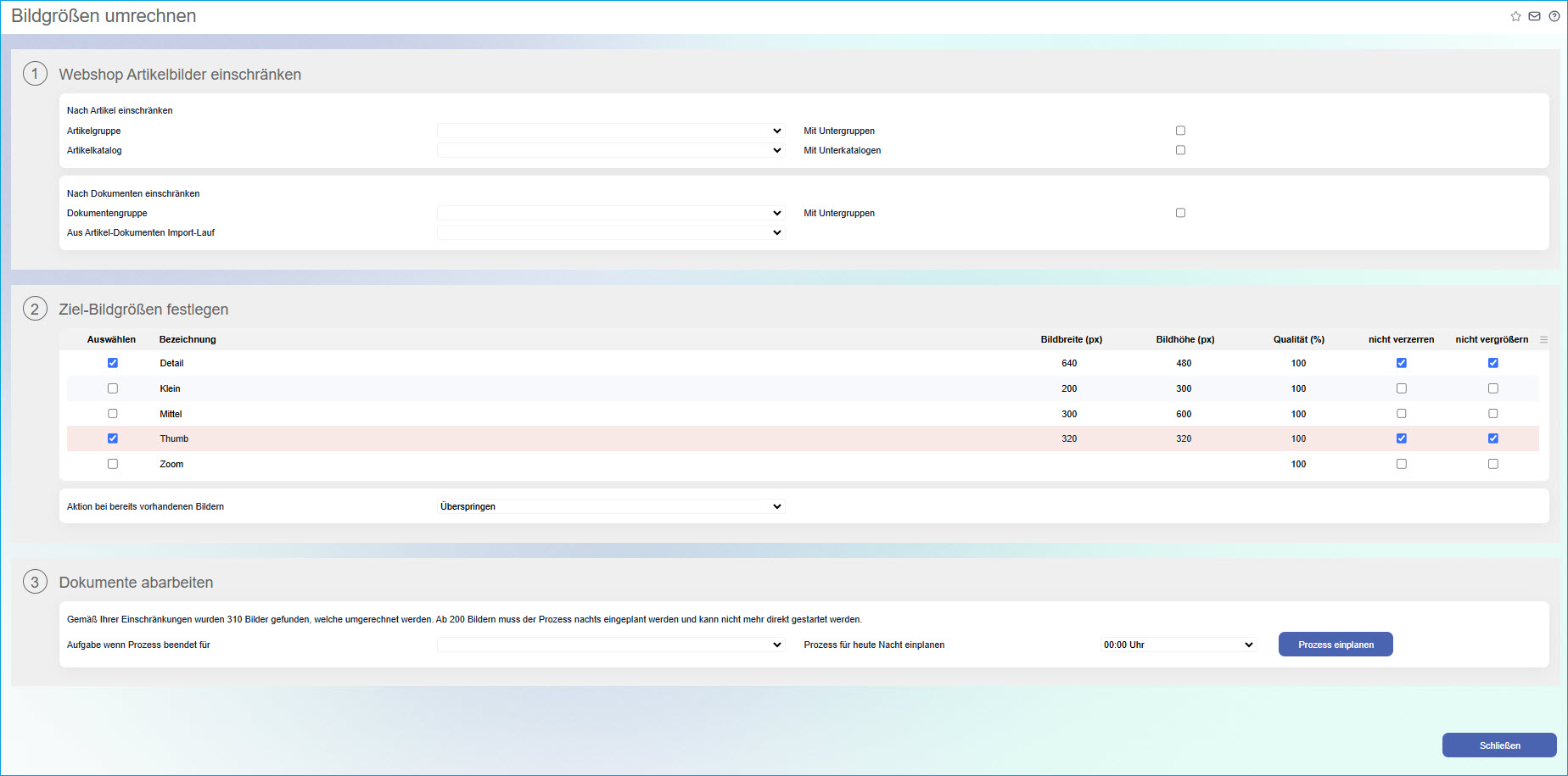Sort by Bildhöhe (px) column header

pyautogui.click(x=1185, y=339)
